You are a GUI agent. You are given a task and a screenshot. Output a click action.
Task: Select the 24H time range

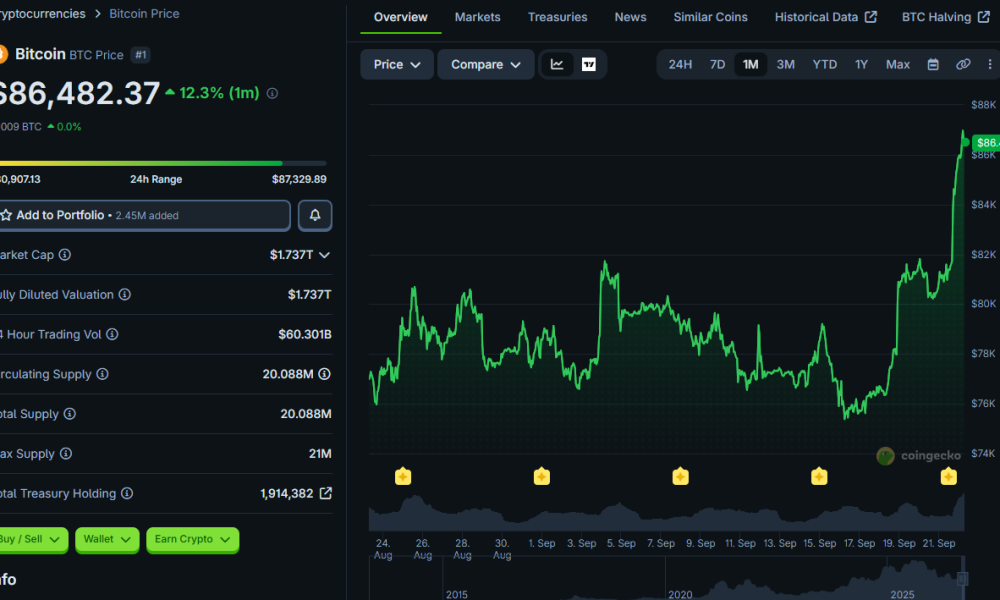(x=680, y=64)
